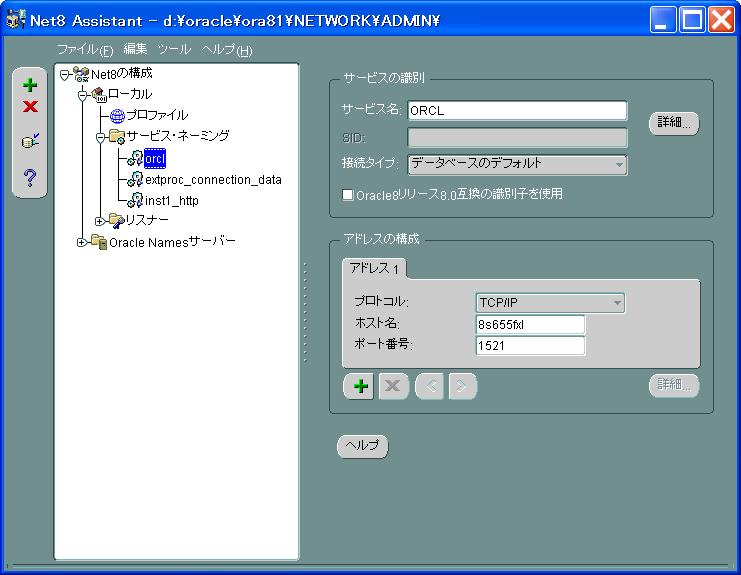Click the blue question mark help icon
This screenshot has width=741, height=575.
30,177
